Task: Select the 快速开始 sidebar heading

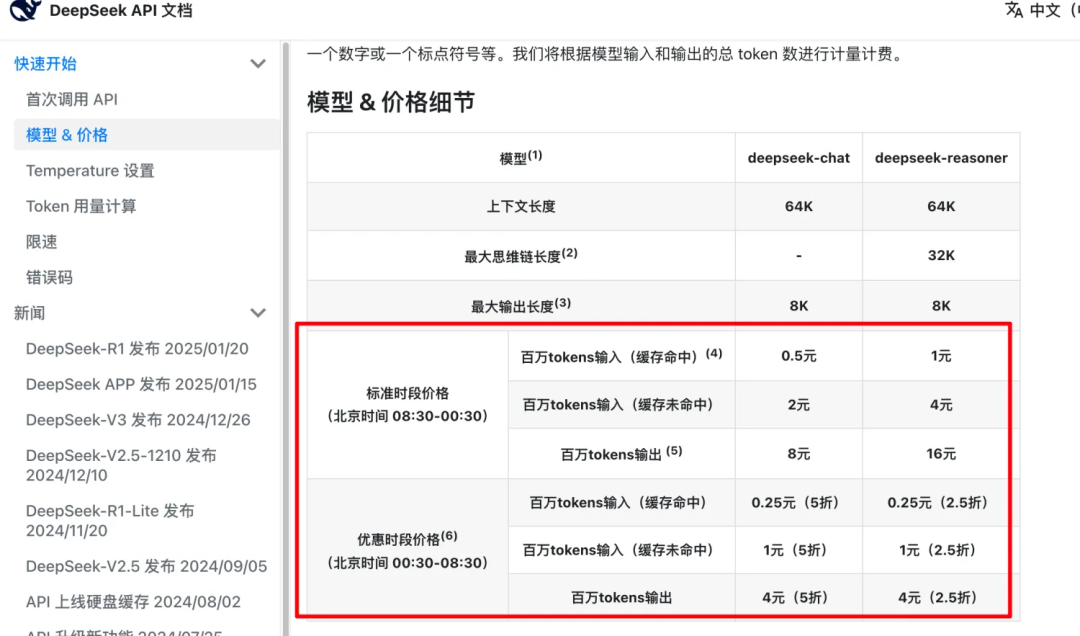Action: (x=45, y=64)
